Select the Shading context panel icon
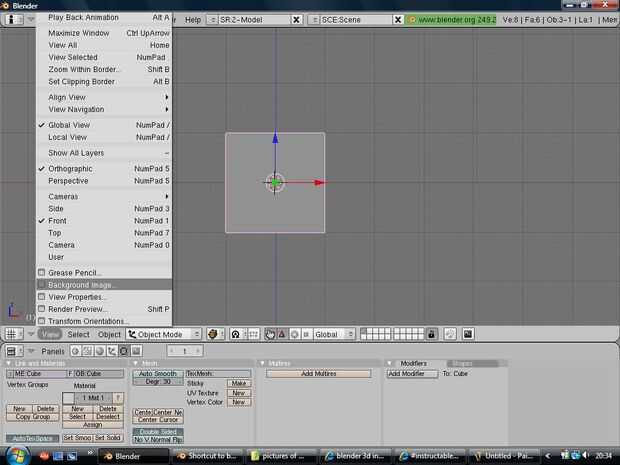 (x=100, y=351)
